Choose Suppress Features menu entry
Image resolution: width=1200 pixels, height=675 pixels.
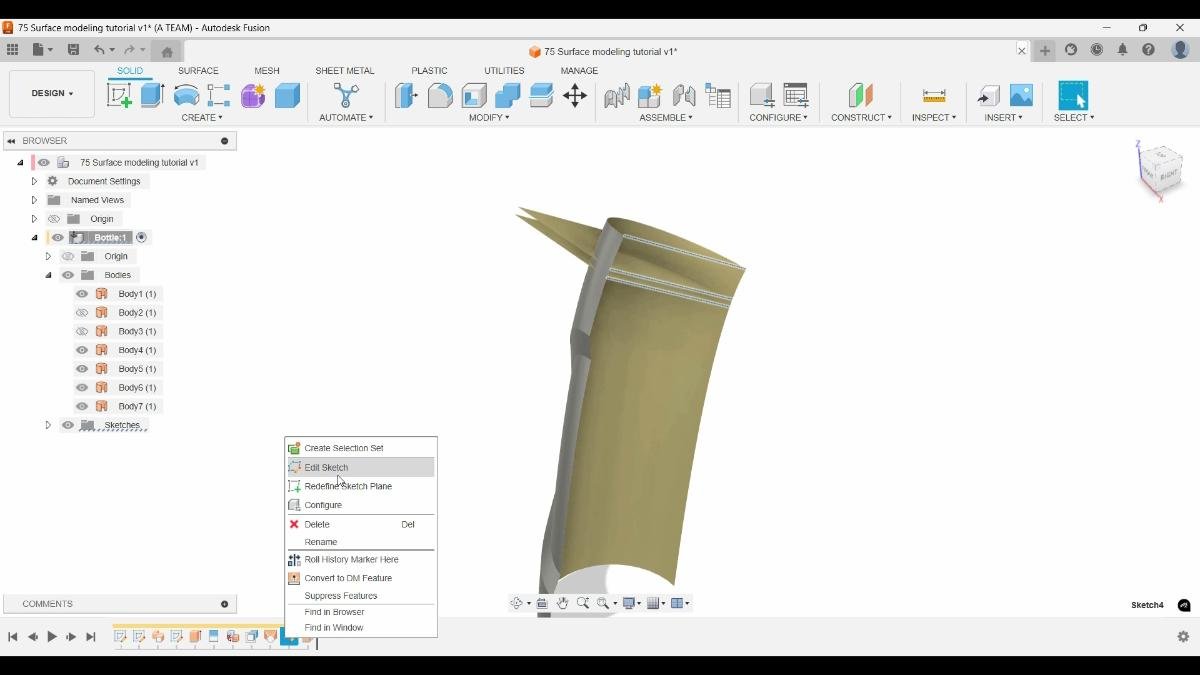click(x=361, y=596)
